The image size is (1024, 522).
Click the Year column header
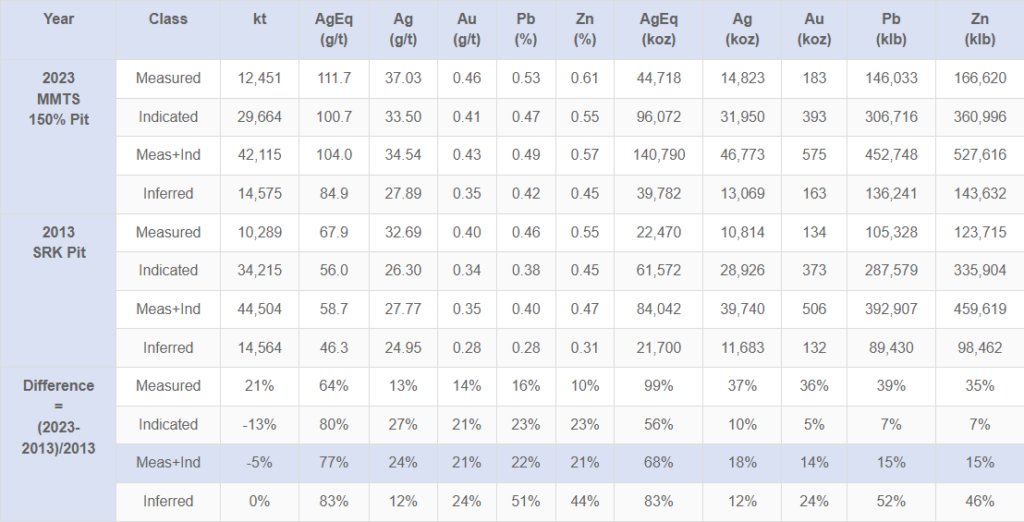(x=58, y=19)
